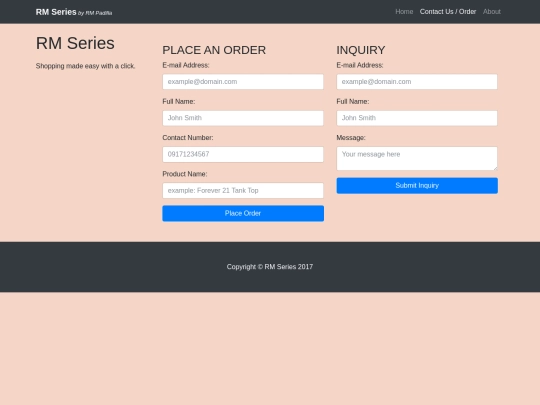The image size is (540, 405).
Task: Click the 'Shopping made easy with a click.' text
Action: tap(85, 66)
